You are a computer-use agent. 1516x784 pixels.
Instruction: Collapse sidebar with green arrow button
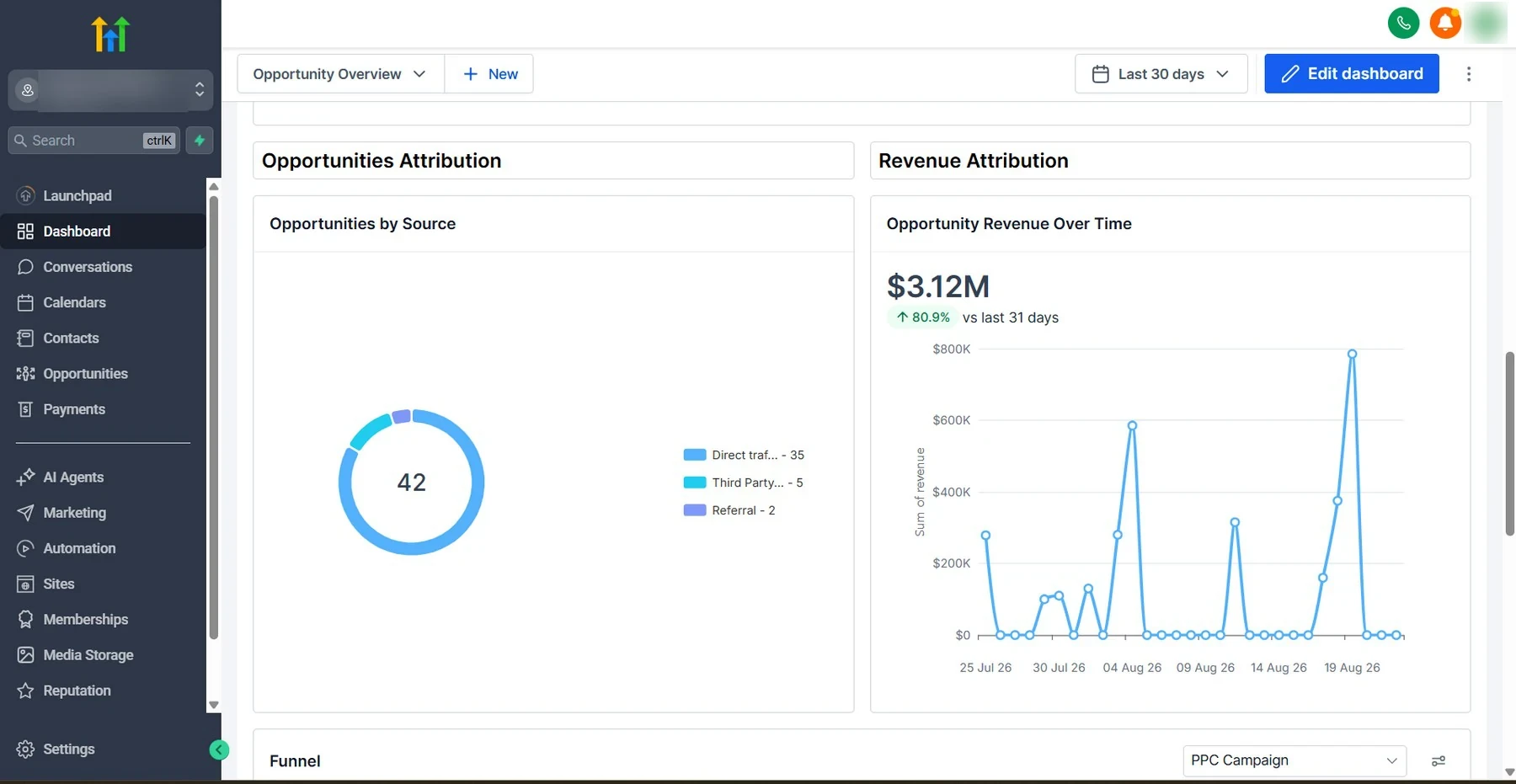pos(219,749)
